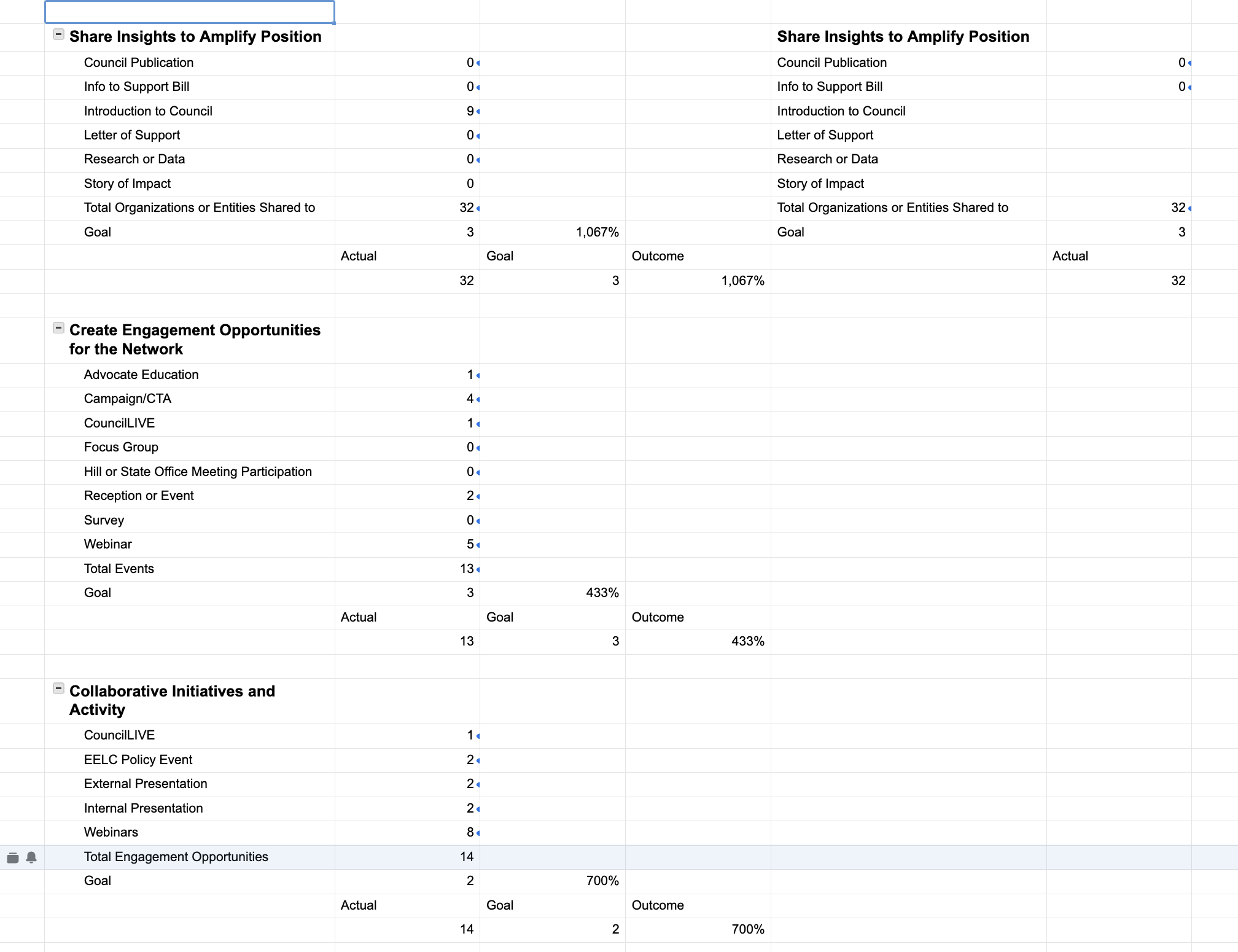Click the 700% value beside Goal row
This screenshot has height=952, width=1238.
point(602,881)
